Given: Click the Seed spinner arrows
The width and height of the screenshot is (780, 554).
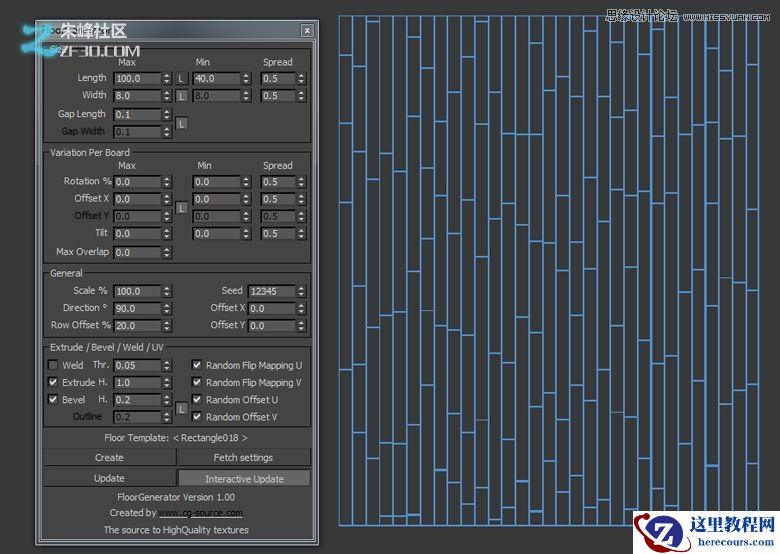Looking at the screenshot, I should [x=301, y=291].
